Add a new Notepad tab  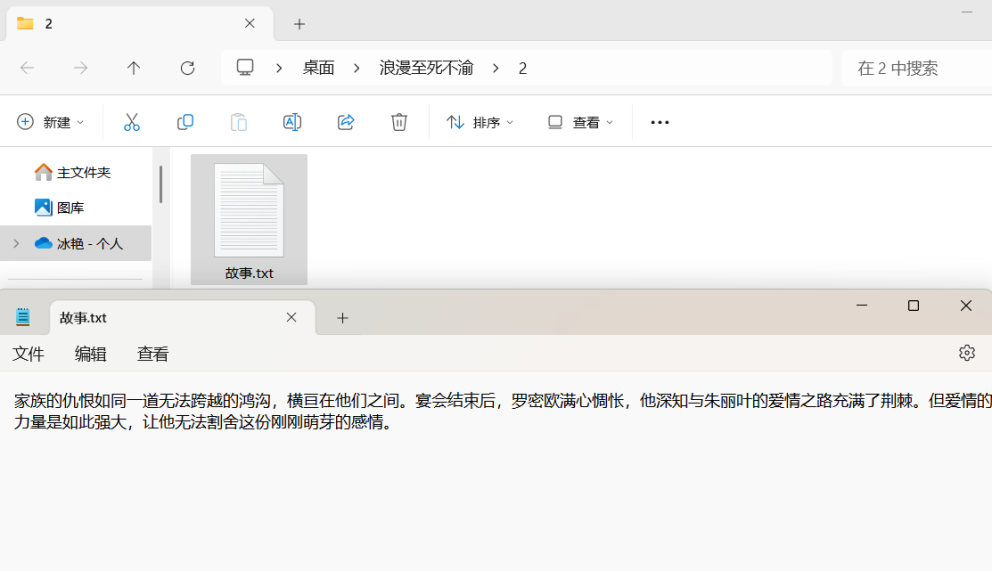342,318
